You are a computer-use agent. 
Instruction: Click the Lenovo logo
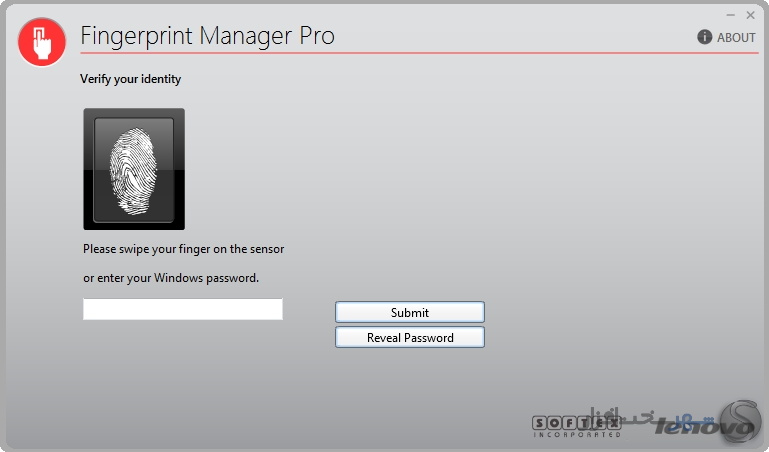click(704, 427)
